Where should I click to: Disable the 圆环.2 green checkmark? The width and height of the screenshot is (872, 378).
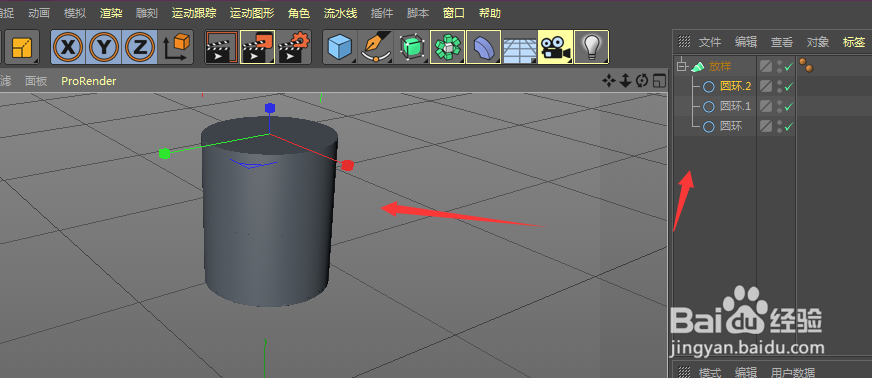(x=788, y=87)
